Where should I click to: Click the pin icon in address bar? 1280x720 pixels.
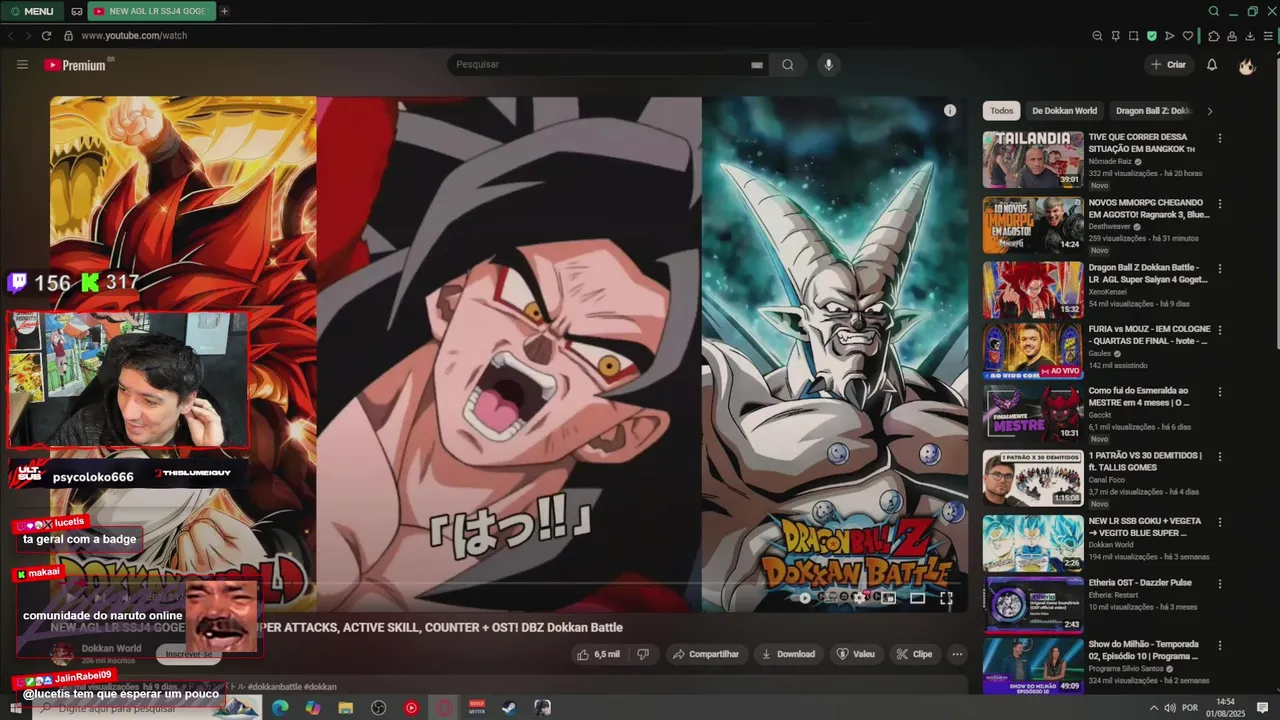(x=1115, y=35)
